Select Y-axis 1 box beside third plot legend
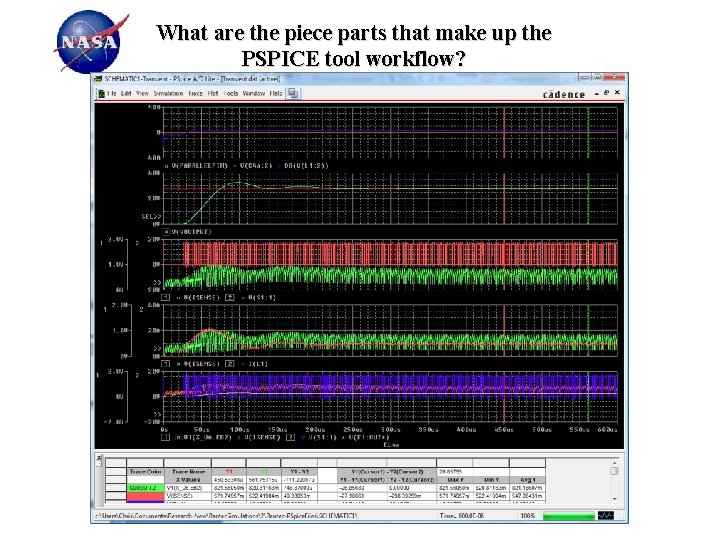 click(166, 298)
